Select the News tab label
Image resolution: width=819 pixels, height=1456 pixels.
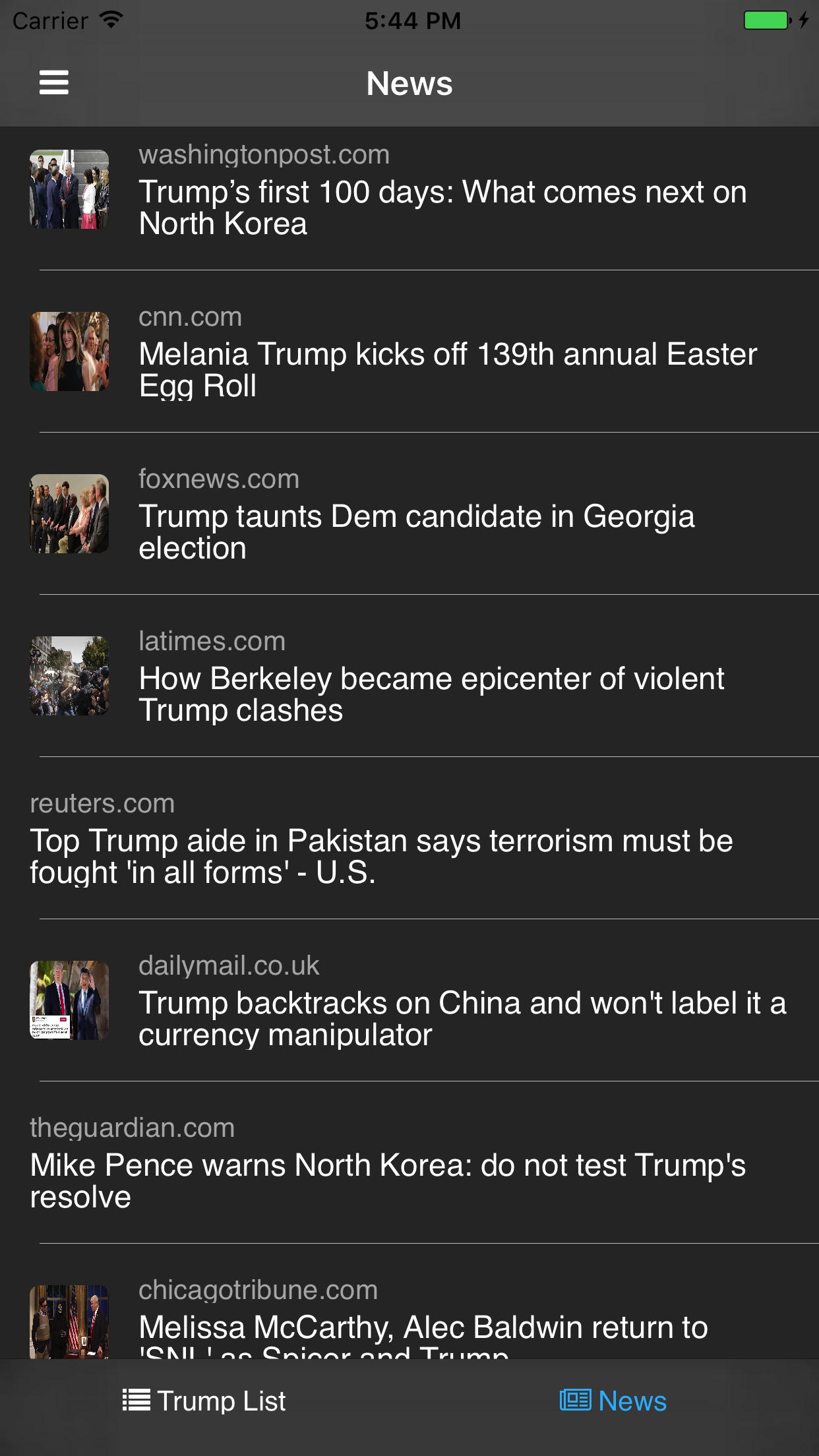(x=632, y=1401)
